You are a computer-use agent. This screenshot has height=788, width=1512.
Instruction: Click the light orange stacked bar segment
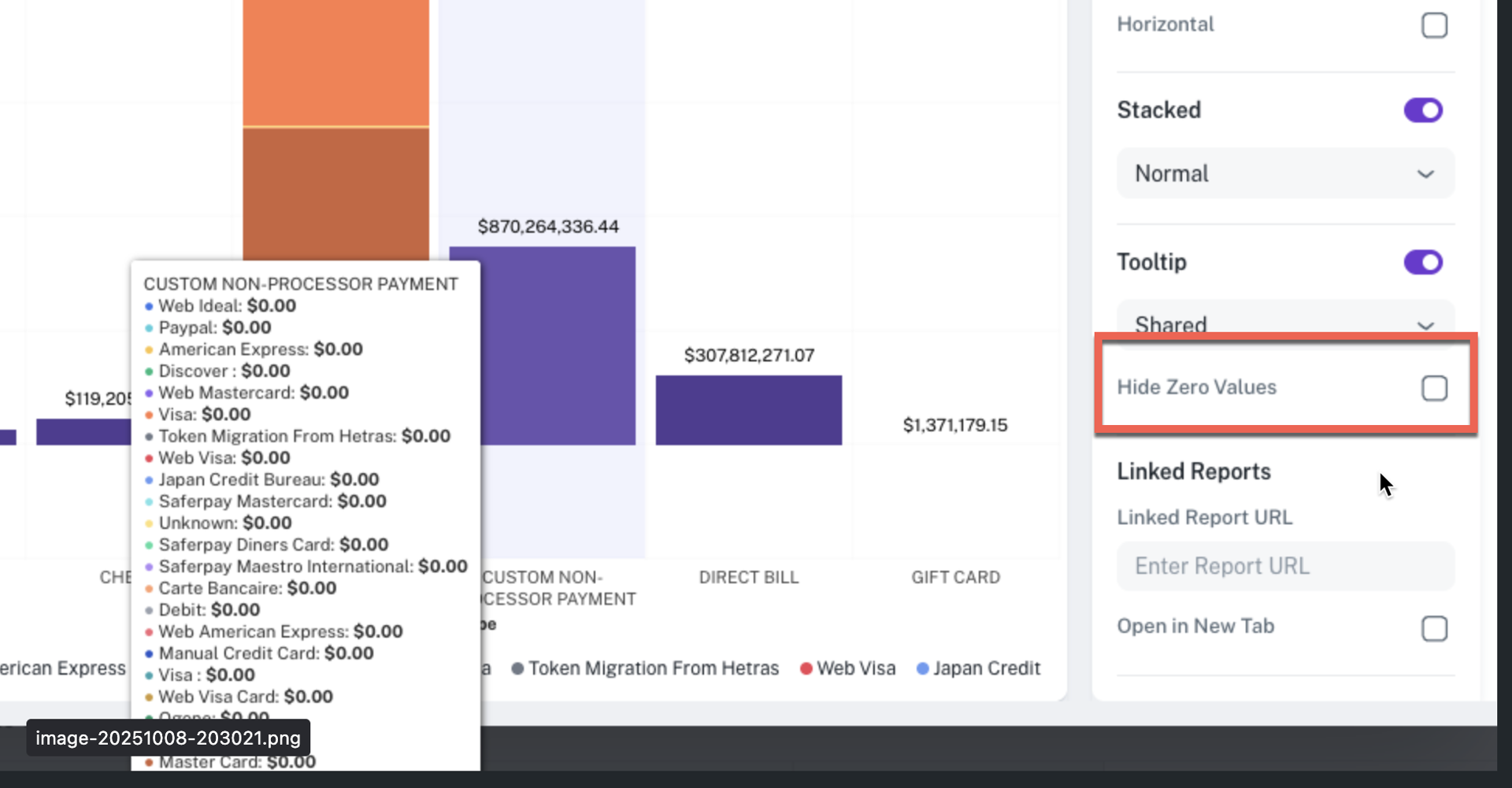click(335, 63)
